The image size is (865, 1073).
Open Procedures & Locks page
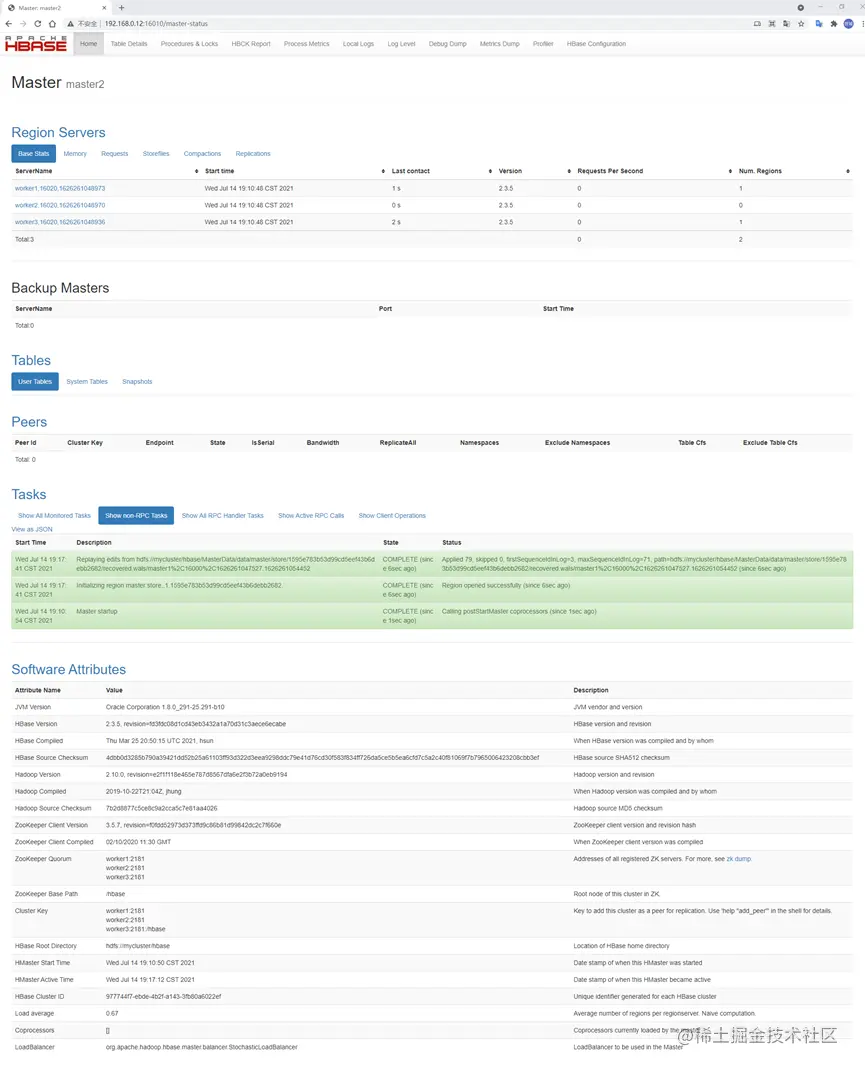[189, 44]
